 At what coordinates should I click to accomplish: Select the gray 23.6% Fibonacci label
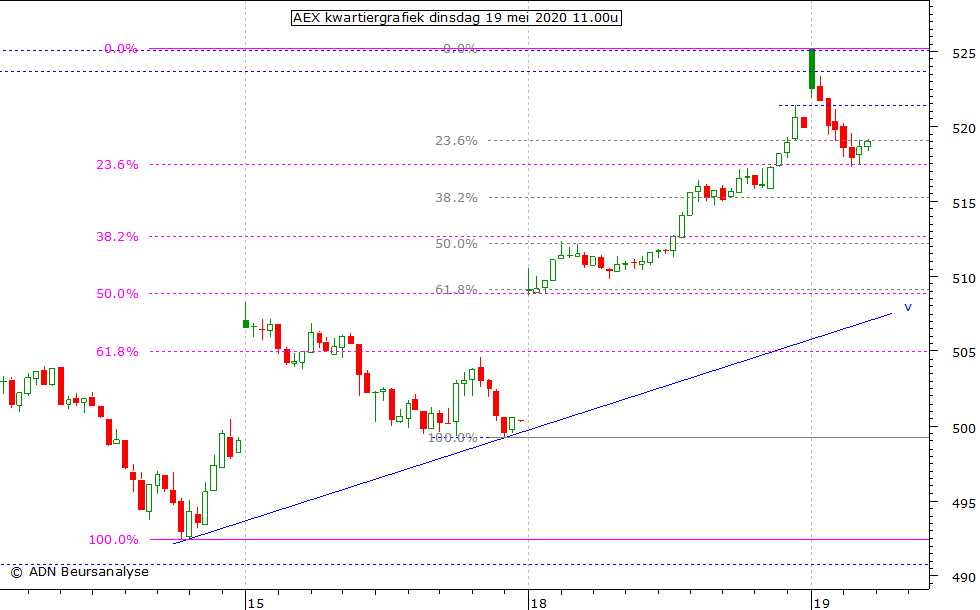tap(455, 141)
